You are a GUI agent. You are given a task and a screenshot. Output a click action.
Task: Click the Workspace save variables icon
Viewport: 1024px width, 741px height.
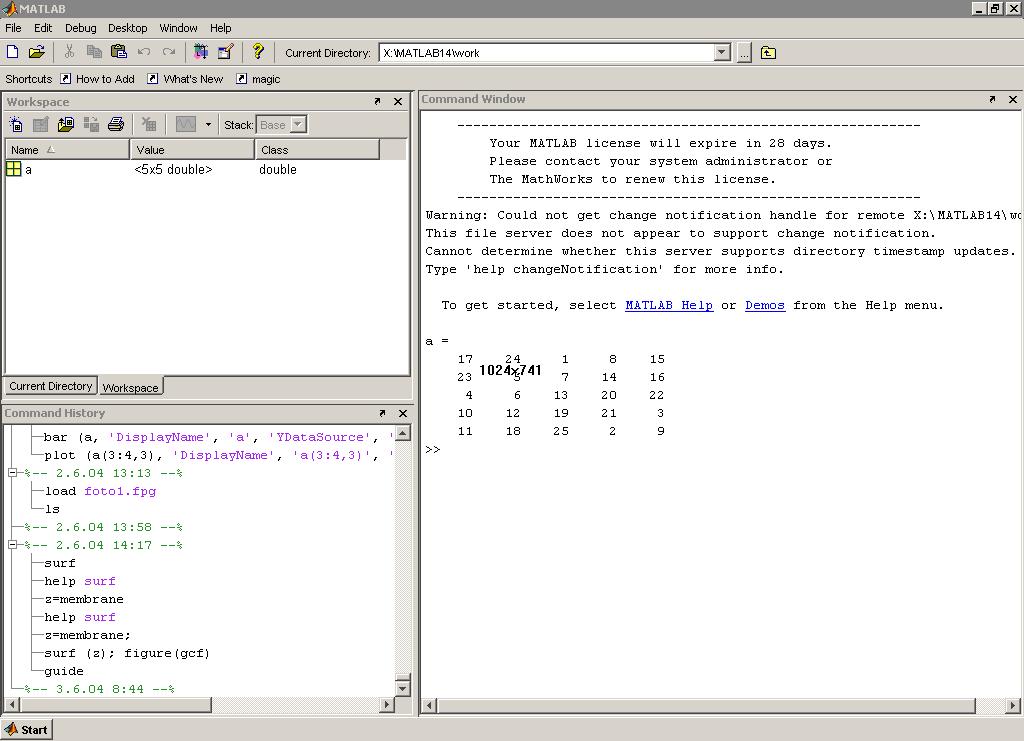click(91, 124)
